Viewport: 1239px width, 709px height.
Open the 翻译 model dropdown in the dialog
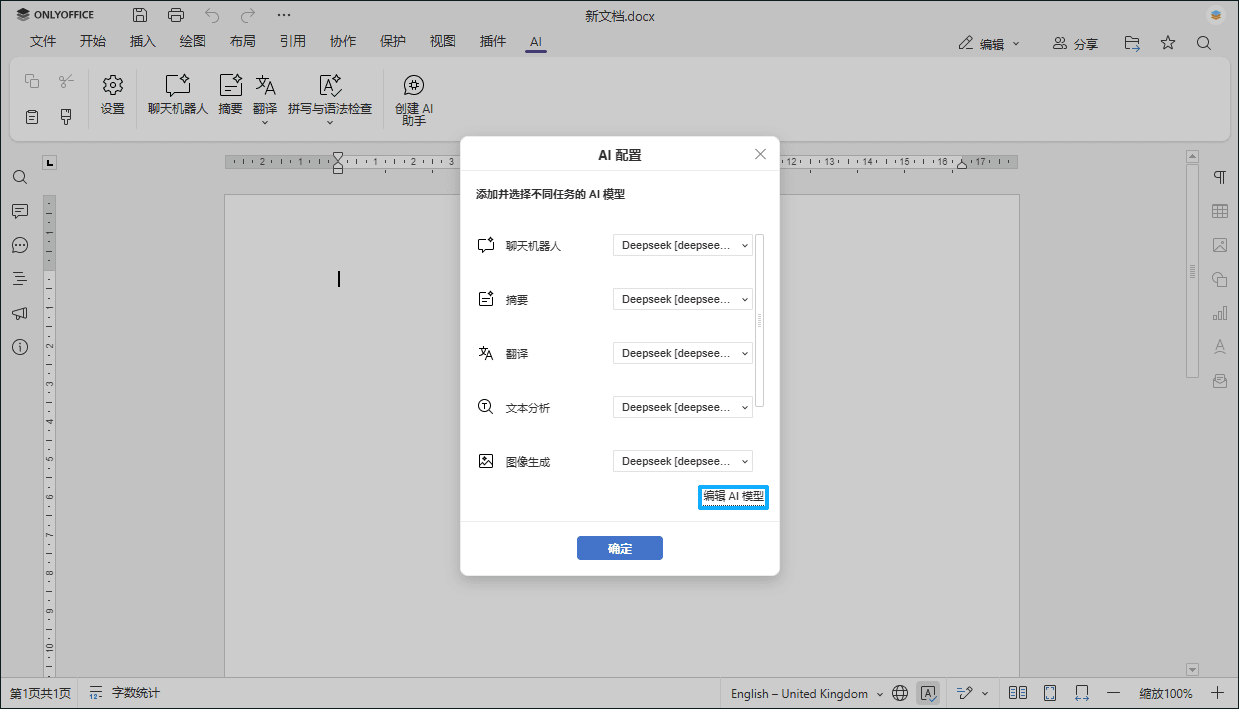(683, 352)
